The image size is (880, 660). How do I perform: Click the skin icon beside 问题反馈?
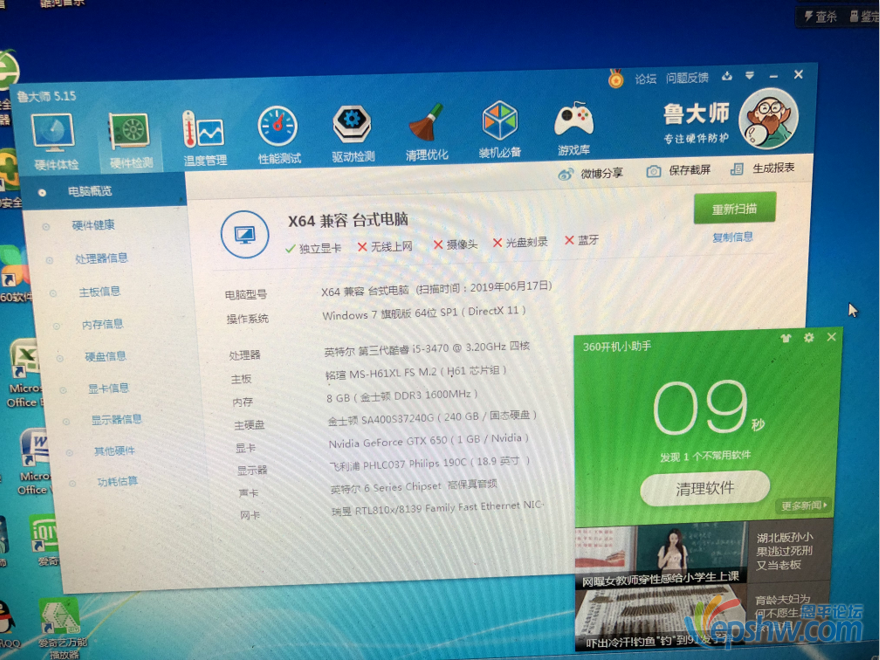[x=727, y=76]
